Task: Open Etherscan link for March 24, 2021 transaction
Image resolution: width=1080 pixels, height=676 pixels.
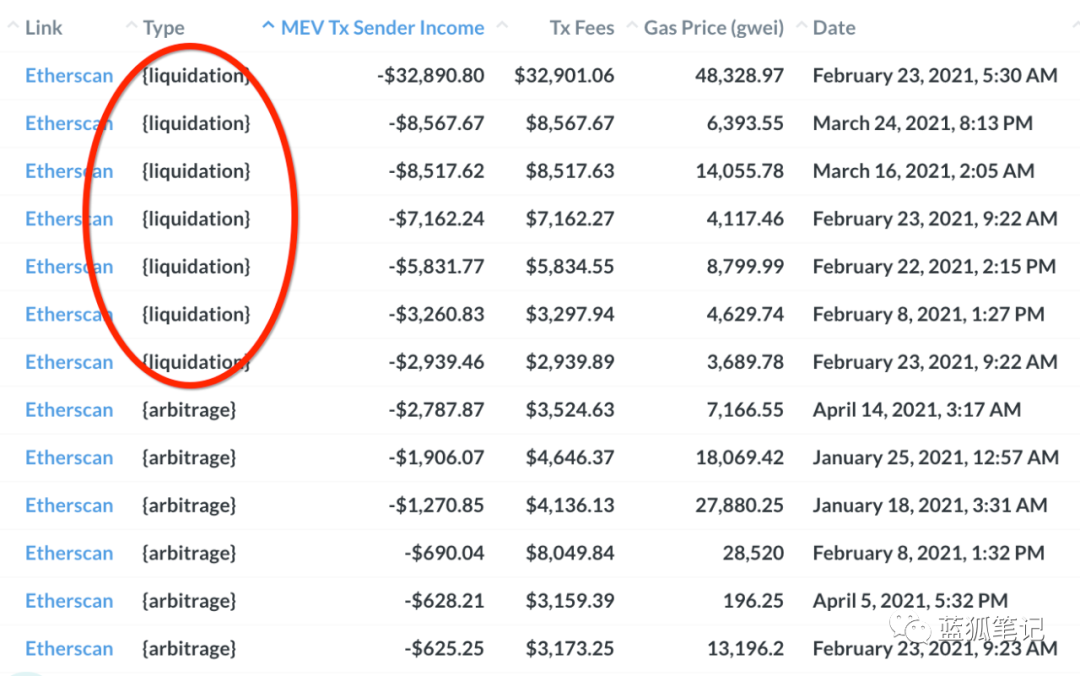Action: point(69,124)
